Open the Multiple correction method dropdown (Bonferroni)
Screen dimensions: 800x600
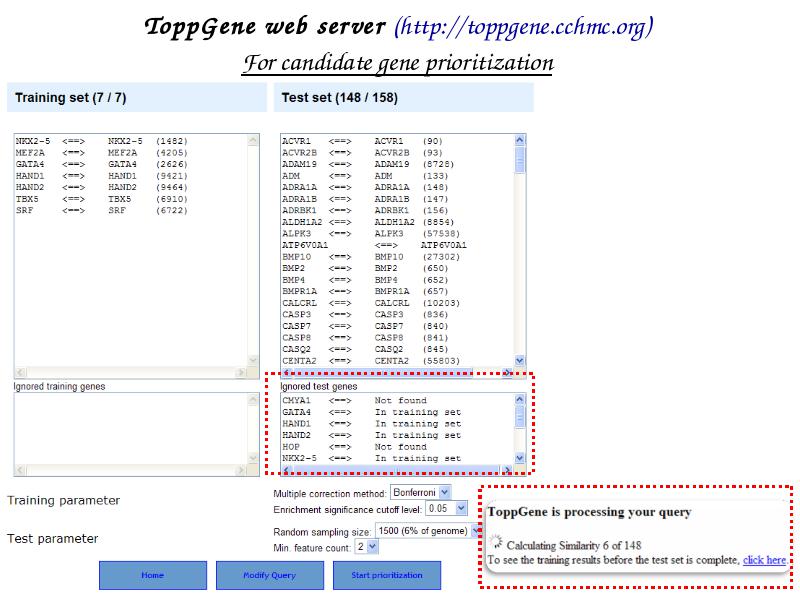[x=420, y=492]
